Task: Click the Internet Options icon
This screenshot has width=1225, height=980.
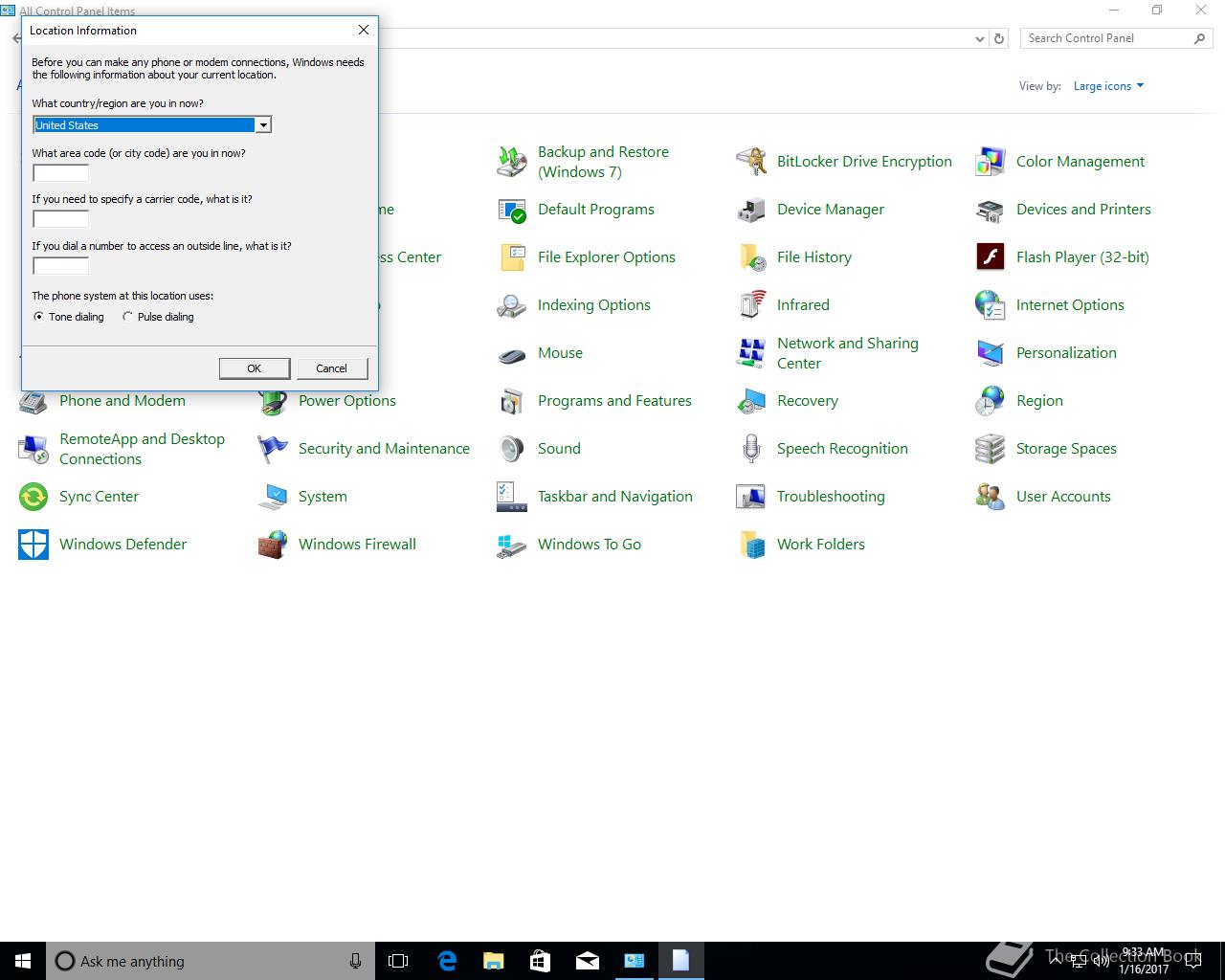Action: click(991, 305)
